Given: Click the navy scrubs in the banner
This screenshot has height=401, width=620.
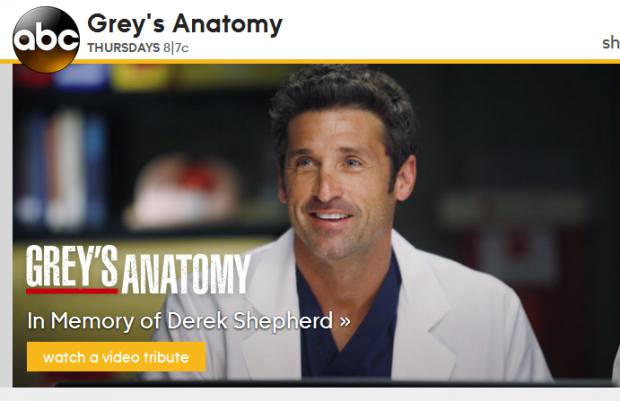Looking at the screenshot, I should click(x=348, y=324).
